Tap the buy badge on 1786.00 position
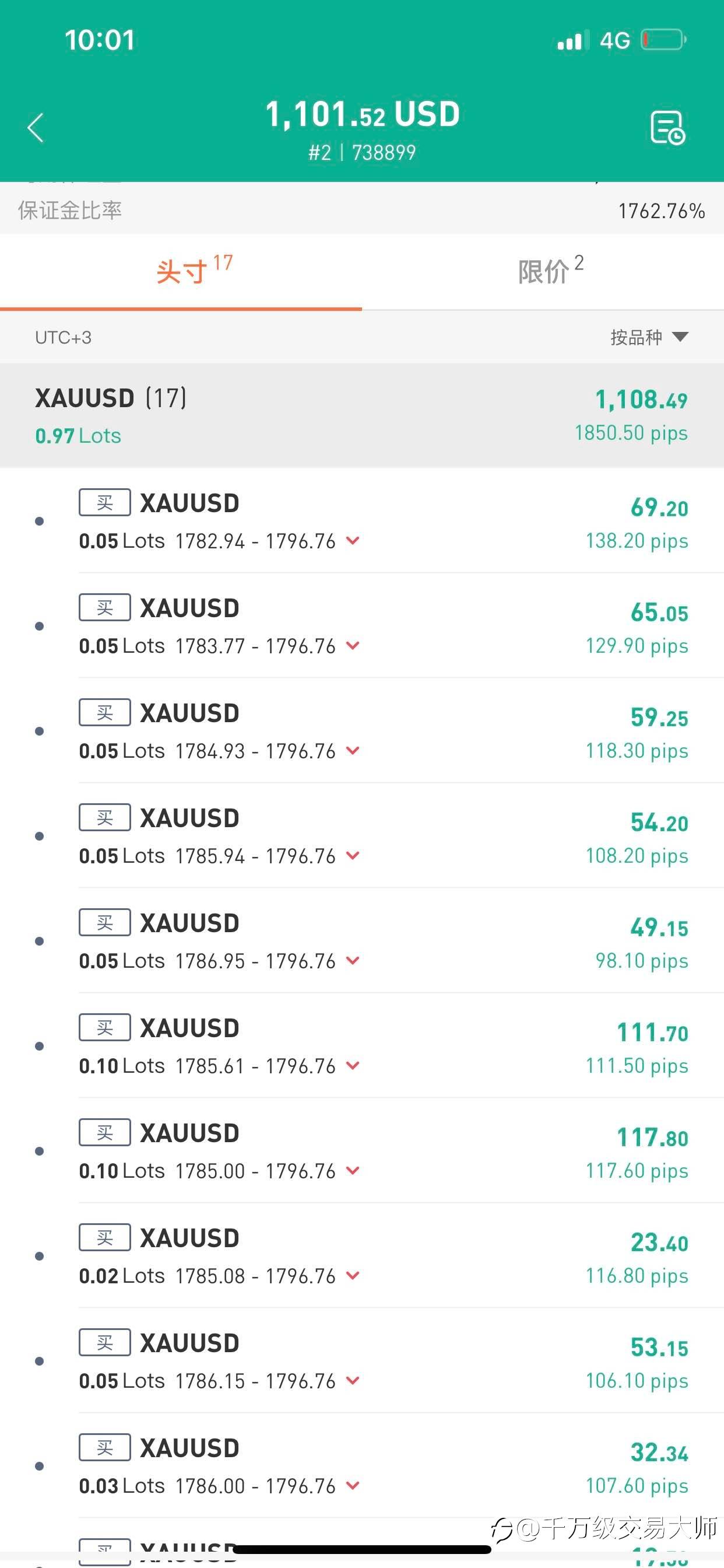 105,1447
